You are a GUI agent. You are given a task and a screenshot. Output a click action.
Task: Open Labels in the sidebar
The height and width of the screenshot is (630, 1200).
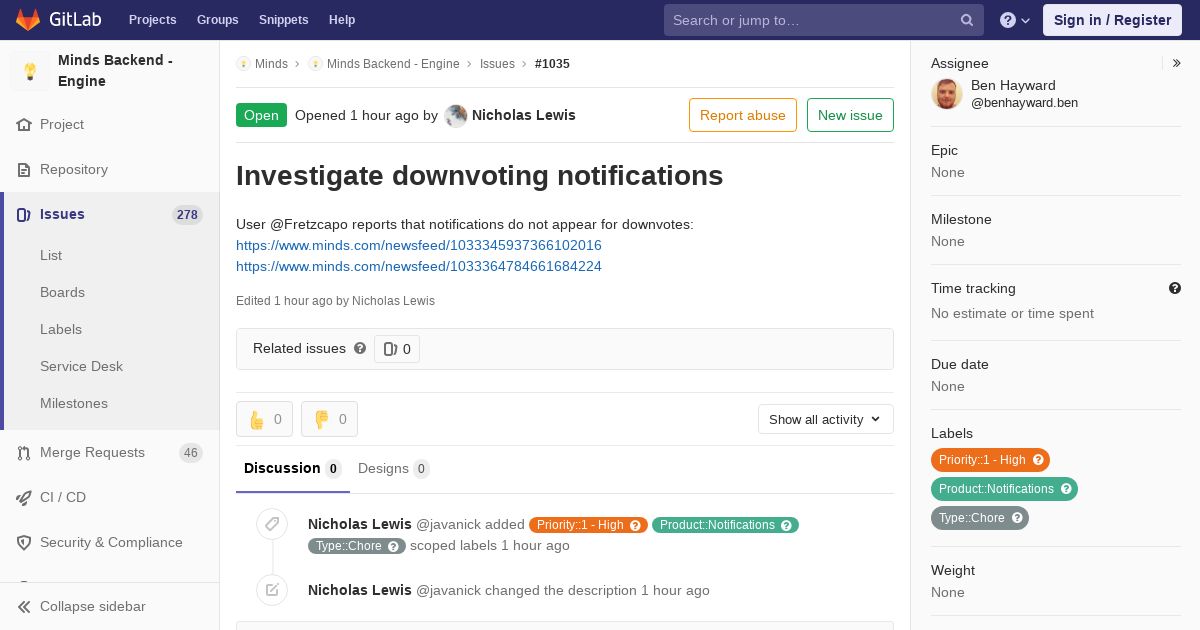pos(61,329)
